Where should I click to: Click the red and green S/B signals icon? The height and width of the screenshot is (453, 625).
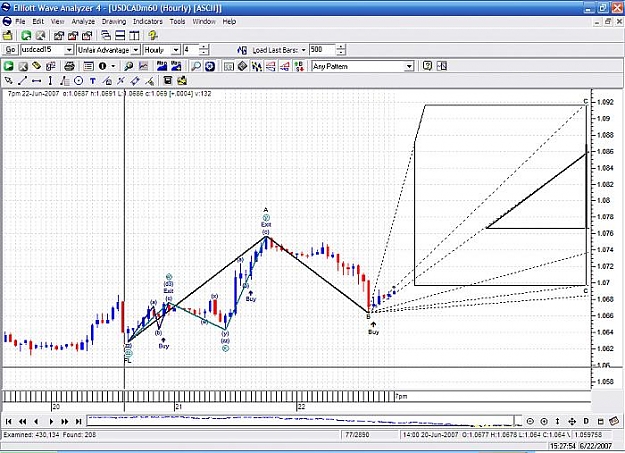pyautogui.click(x=299, y=66)
